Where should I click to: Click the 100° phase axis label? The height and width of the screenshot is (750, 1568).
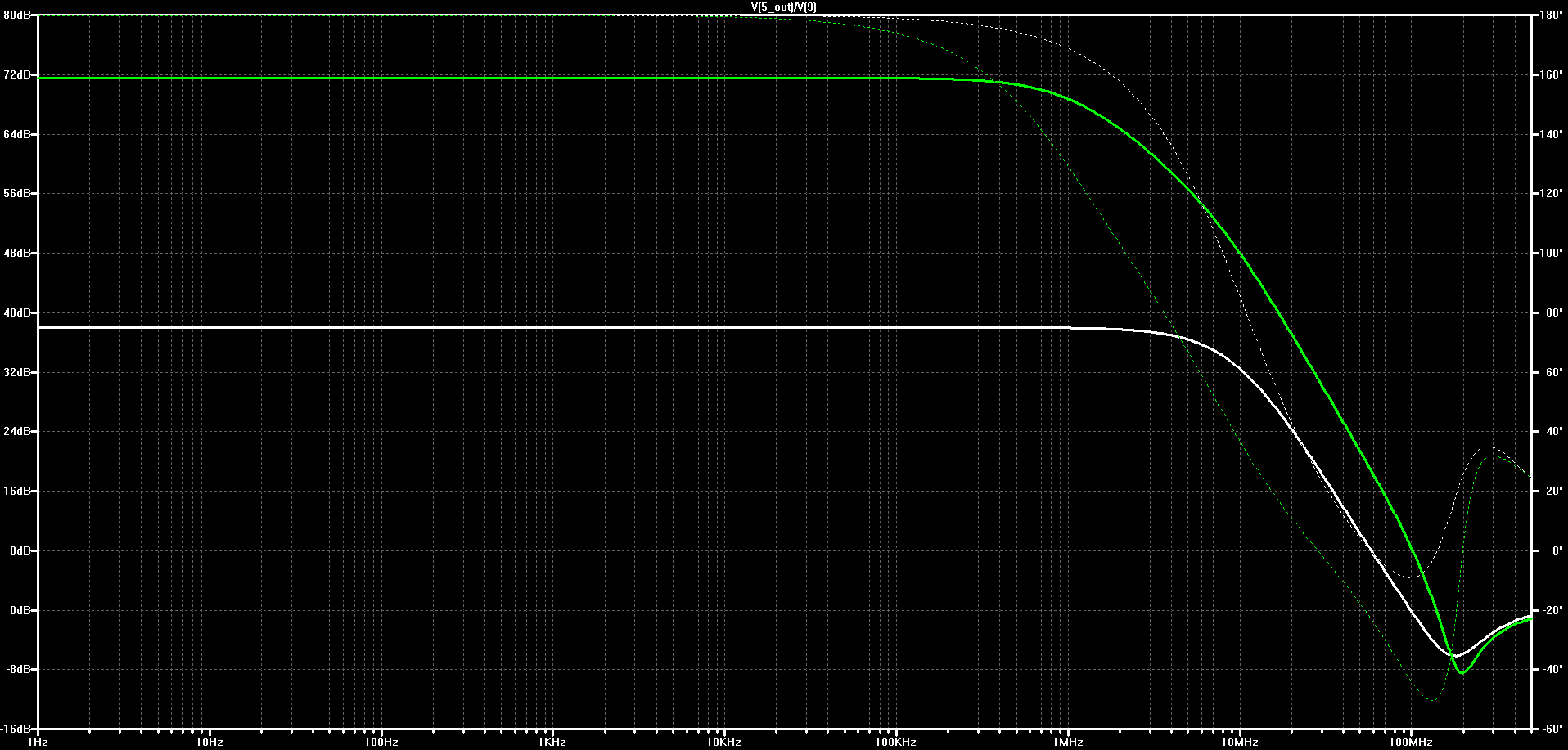click(1551, 254)
